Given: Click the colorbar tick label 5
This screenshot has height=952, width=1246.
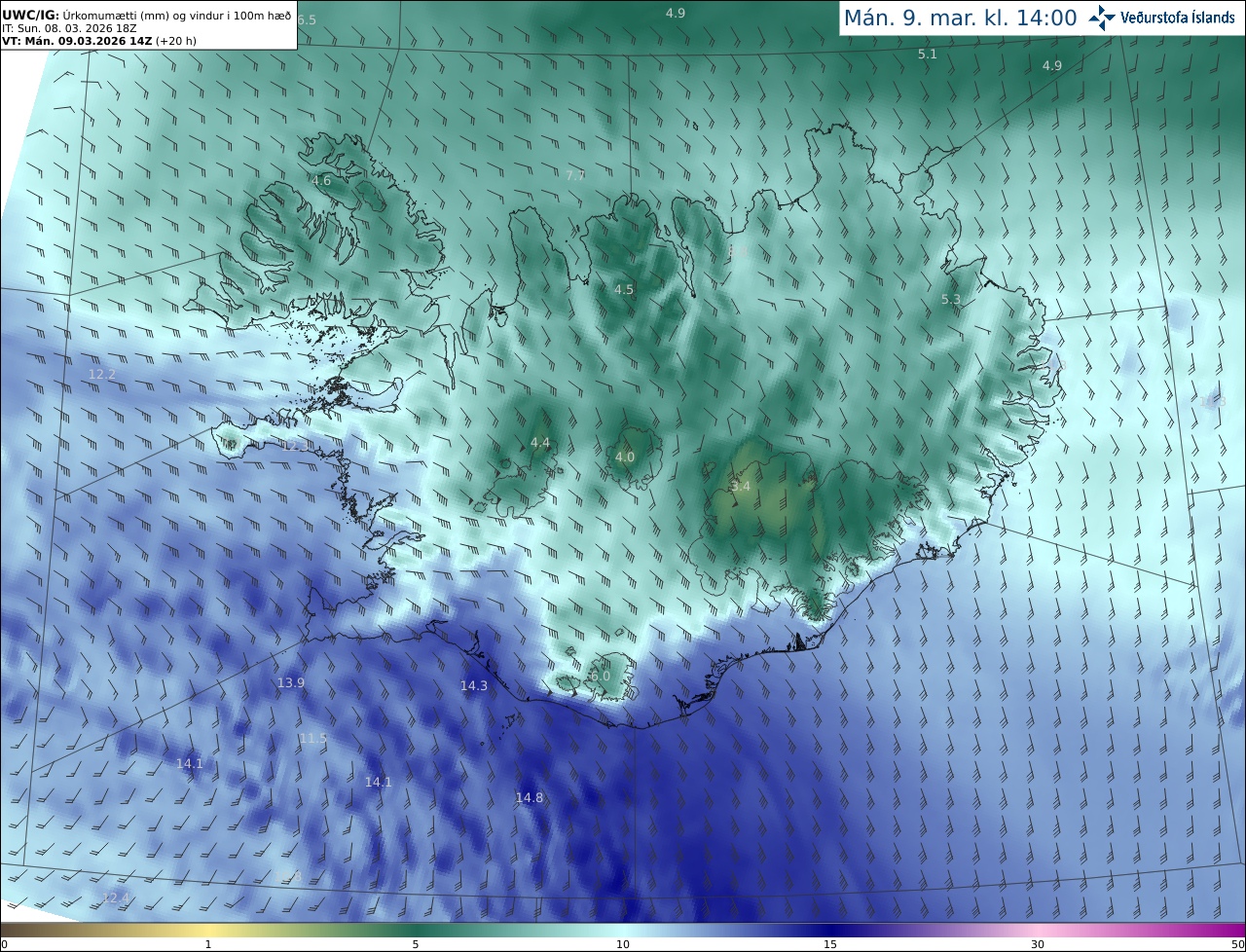Looking at the screenshot, I should (416, 945).
